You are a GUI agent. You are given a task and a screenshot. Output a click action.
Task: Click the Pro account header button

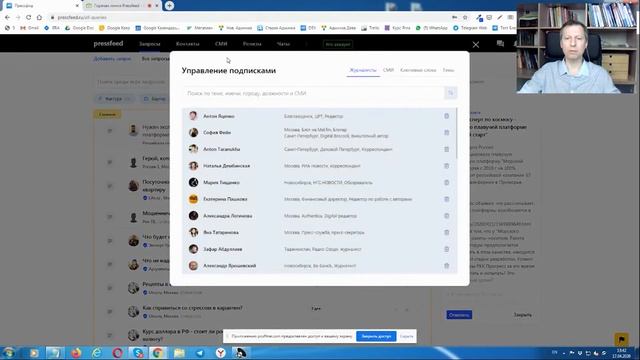pos(338,44)
